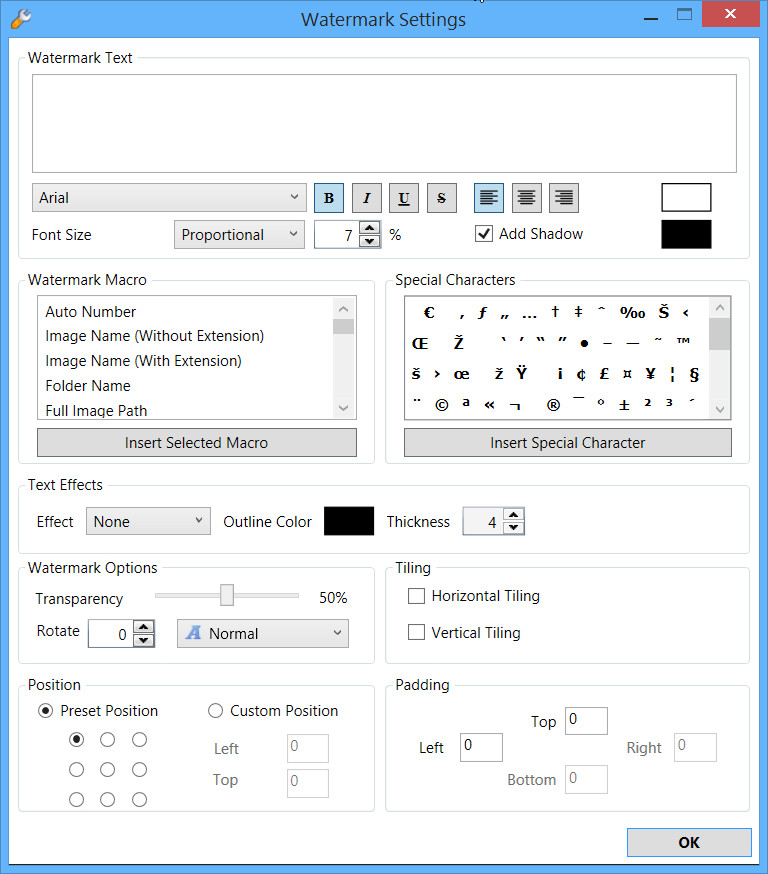Click the Outline Color swatch
768x874 pixels.
point(349,521)
